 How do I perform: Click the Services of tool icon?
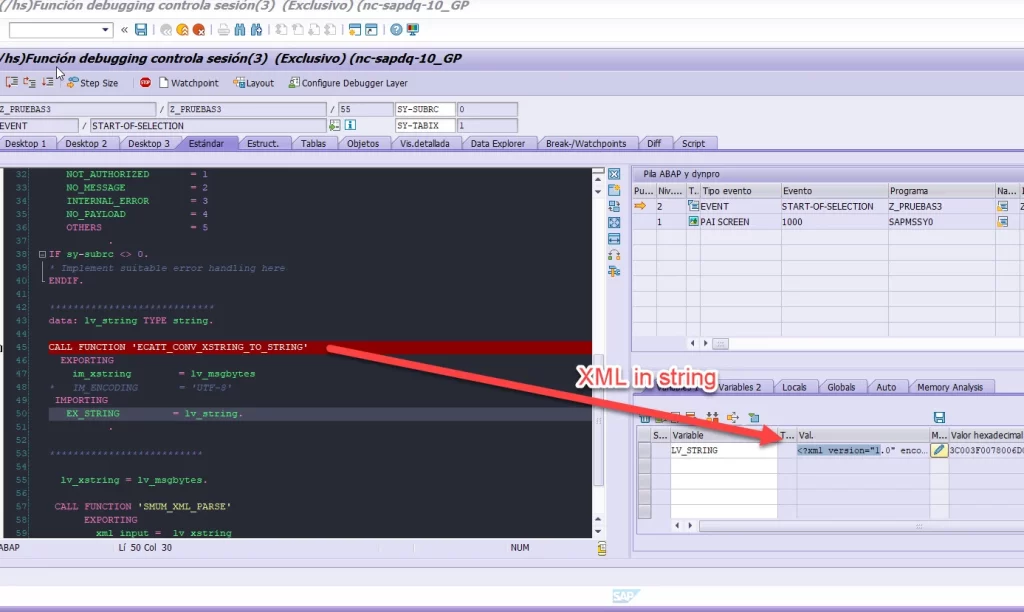(x=614, y=271)
